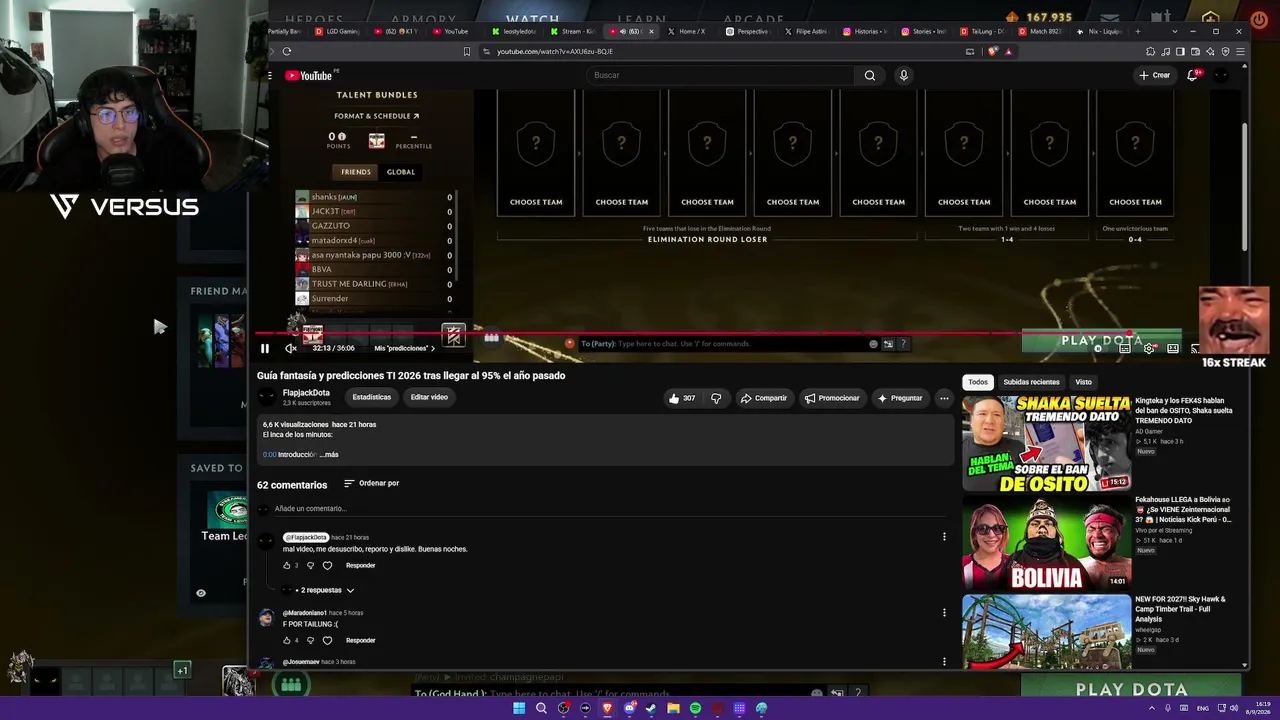Image resolution: width=1280 pixels, height=720 pixels.
Task: Pause the YouTube video
Action: pyautogui.click(x=265, y=348)
